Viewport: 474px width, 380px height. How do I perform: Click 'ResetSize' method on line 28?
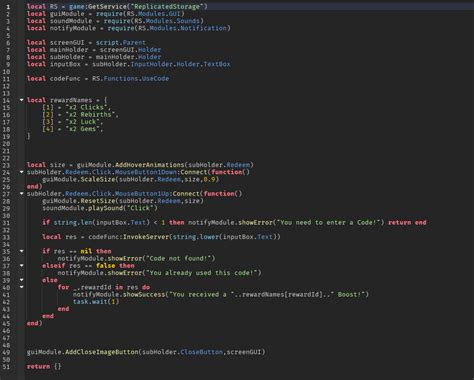pos(98,201)
